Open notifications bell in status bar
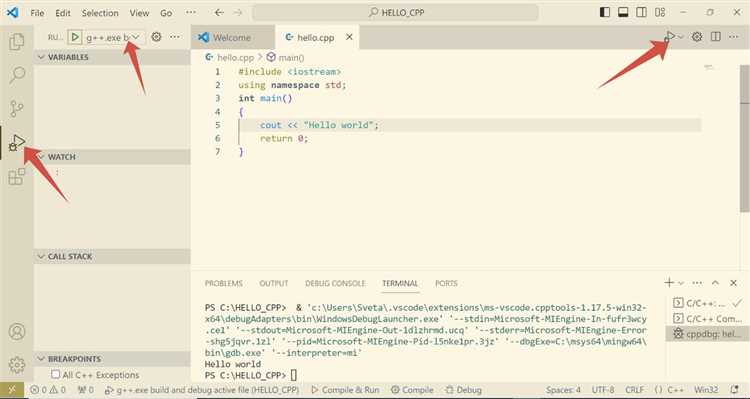Viewport: 750px width, 399px height. (x=735, y=390)
